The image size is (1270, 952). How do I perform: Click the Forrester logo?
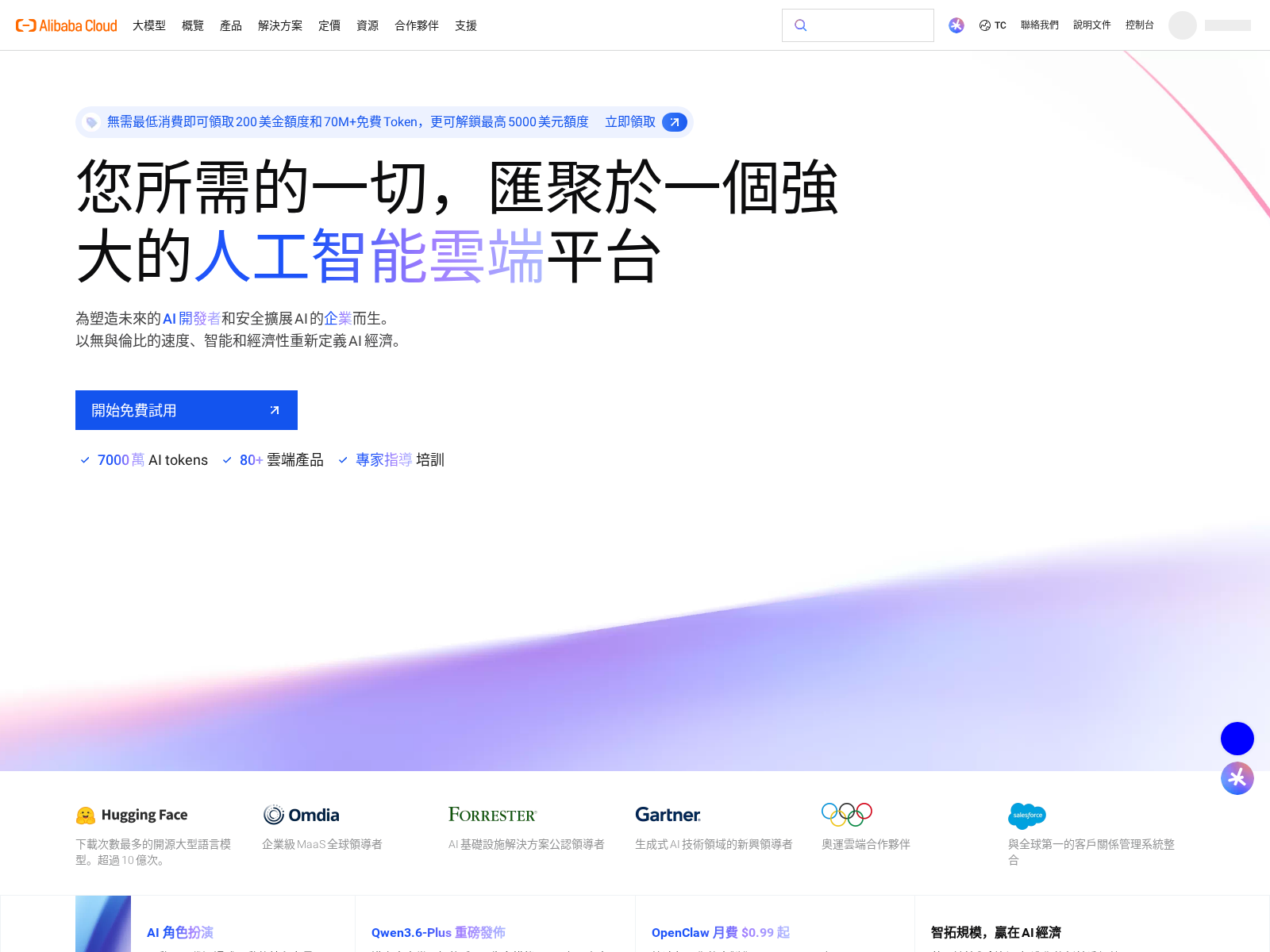click(x=493, y=815)
